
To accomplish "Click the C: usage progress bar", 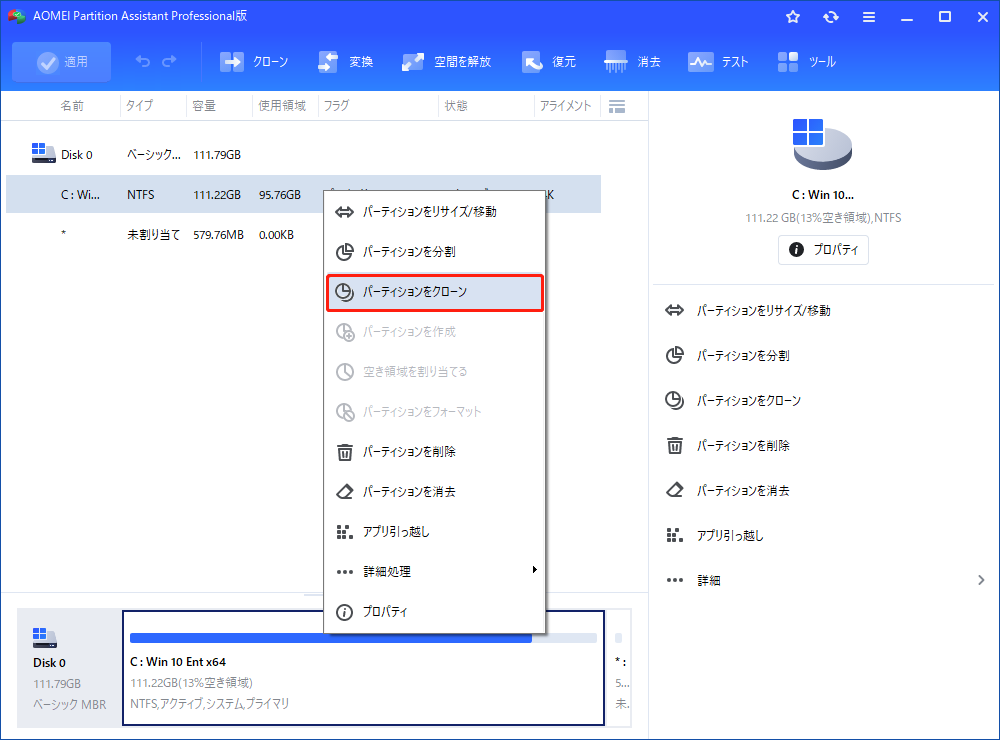I will [363, 638].
